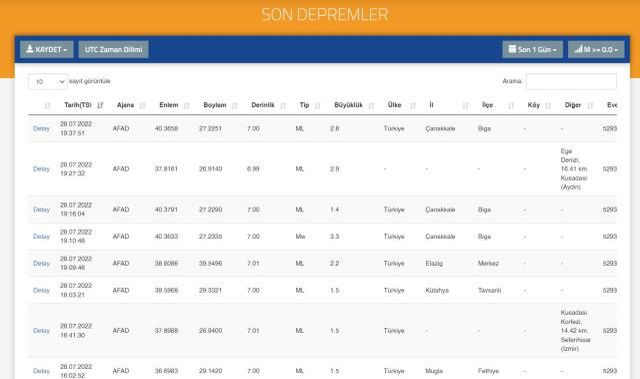Image resolution: width=640 pixels, height=379 pixels.
Task: Click the Büyüklük column header text
Action: [x=348, y=105]
